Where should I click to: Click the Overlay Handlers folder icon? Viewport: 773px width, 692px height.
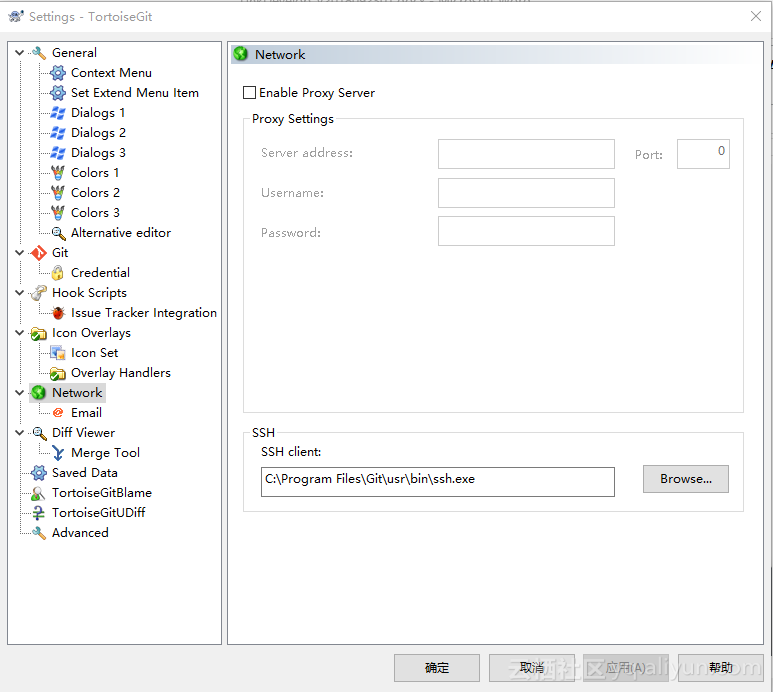point(58,373)
